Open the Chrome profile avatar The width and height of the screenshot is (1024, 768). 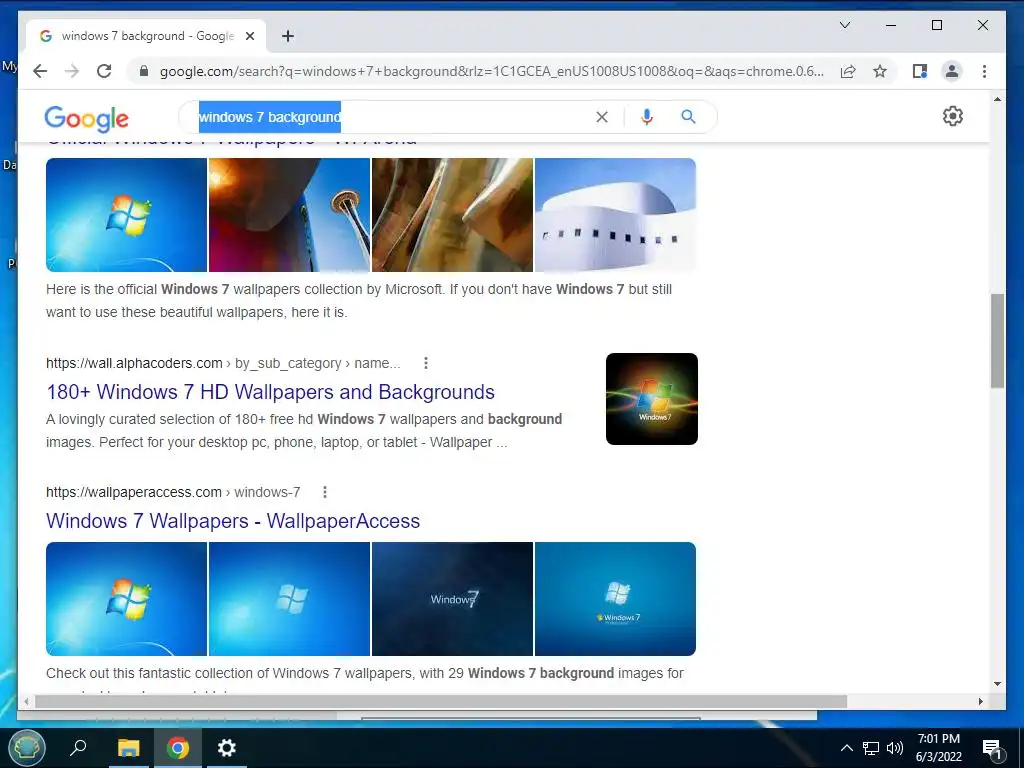[952, 71]
